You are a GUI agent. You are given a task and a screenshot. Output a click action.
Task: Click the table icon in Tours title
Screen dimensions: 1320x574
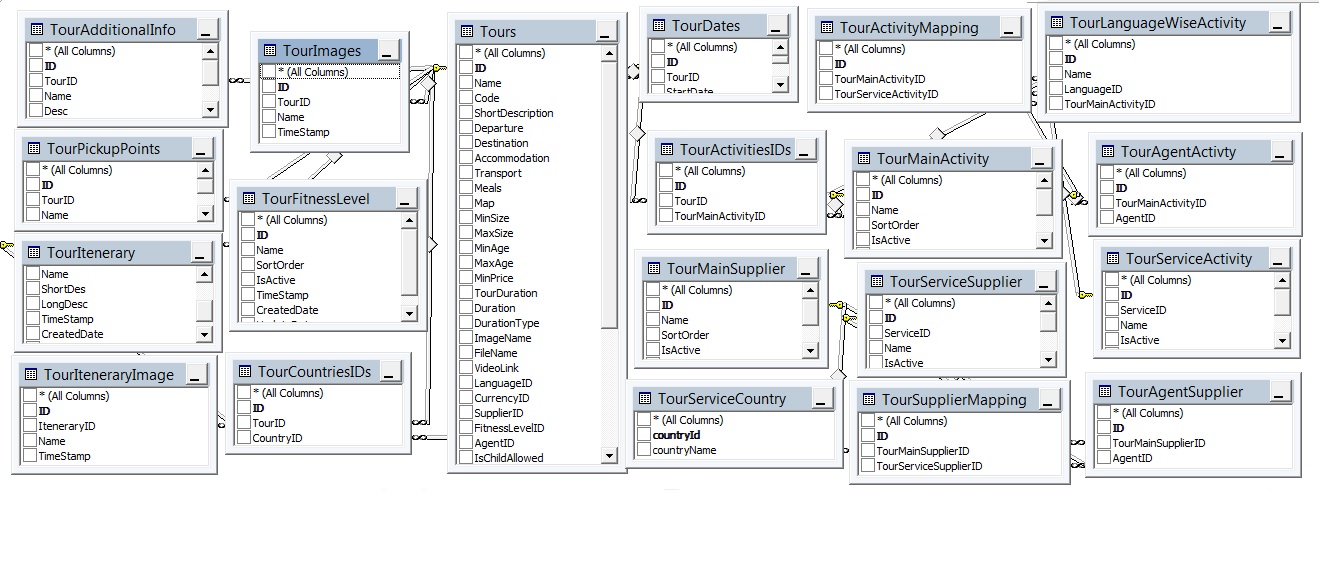coord(467,32)
